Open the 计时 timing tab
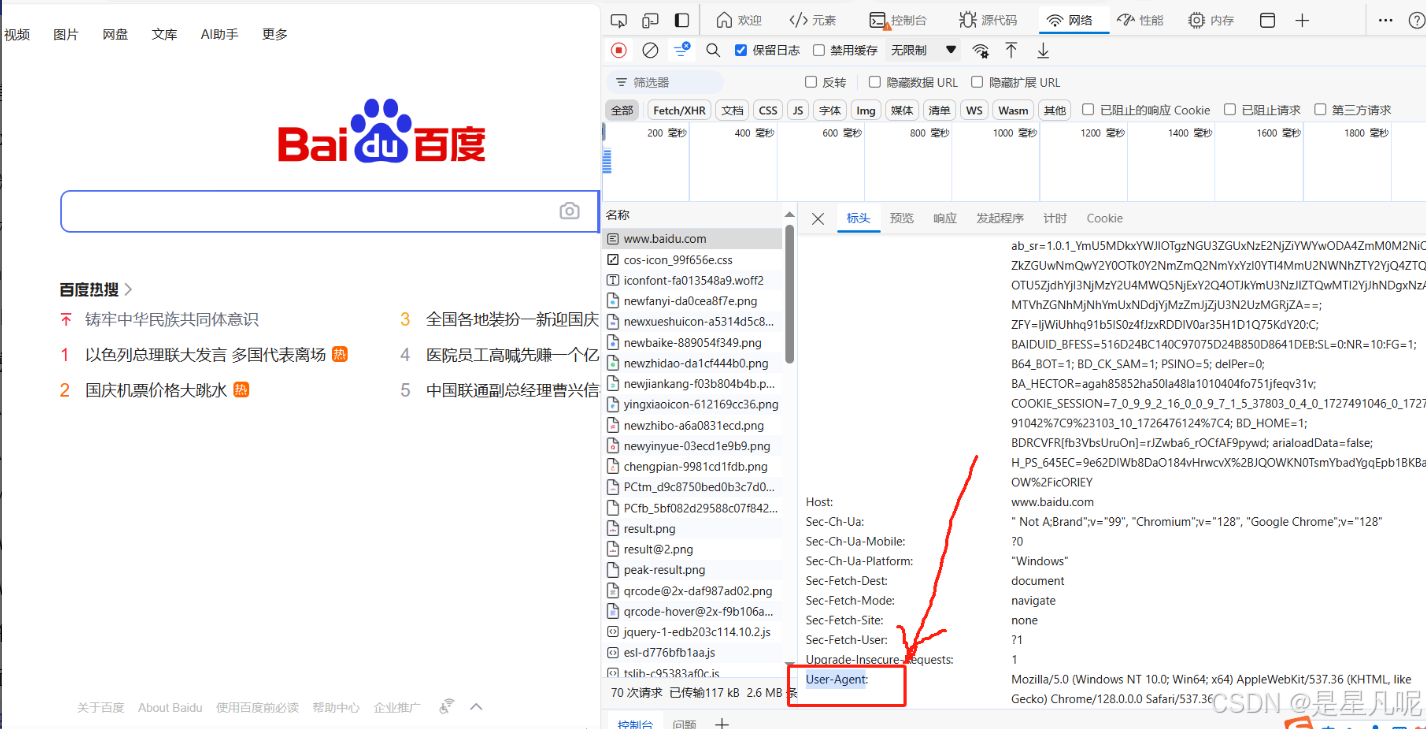 (x=1055, y=218)
